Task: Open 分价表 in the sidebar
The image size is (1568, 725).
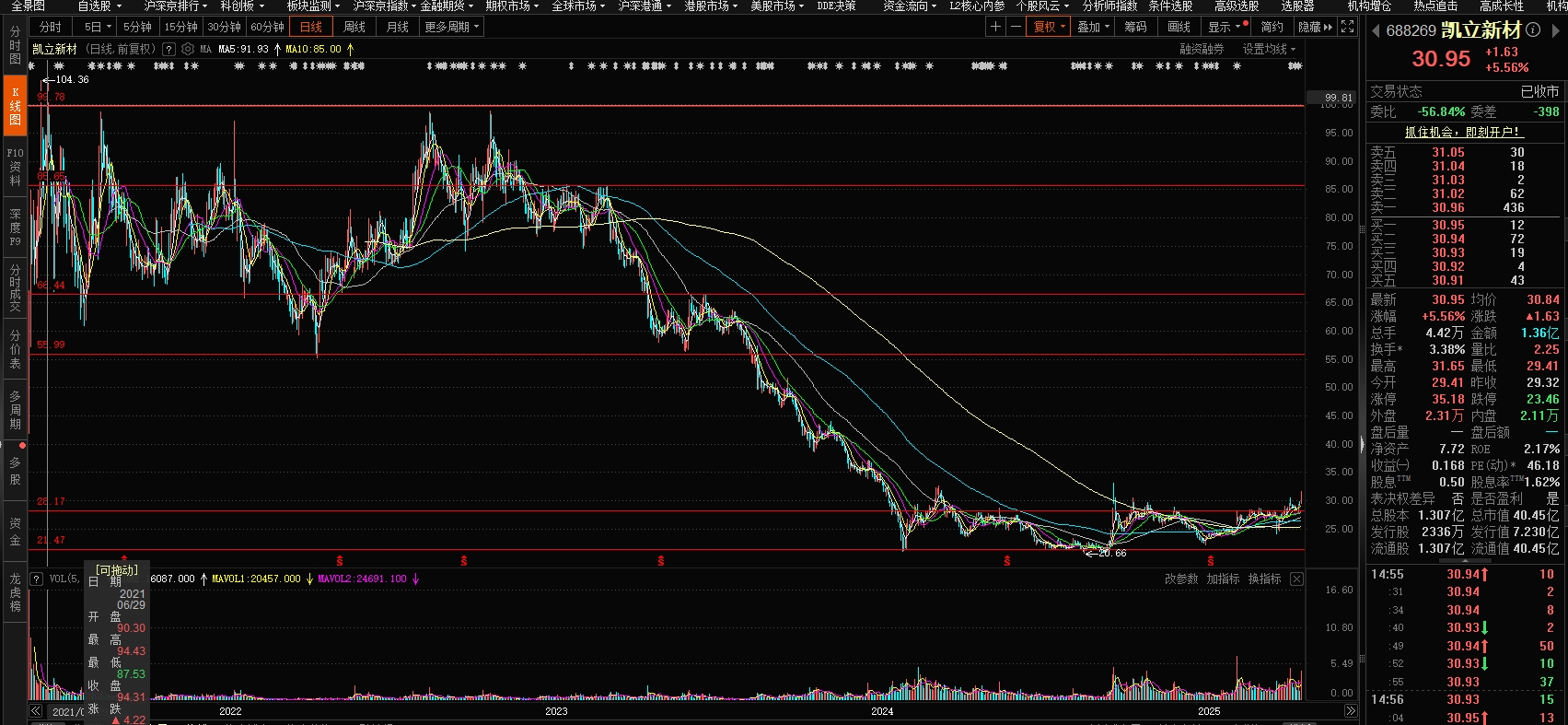Action: tap(15, 349)
